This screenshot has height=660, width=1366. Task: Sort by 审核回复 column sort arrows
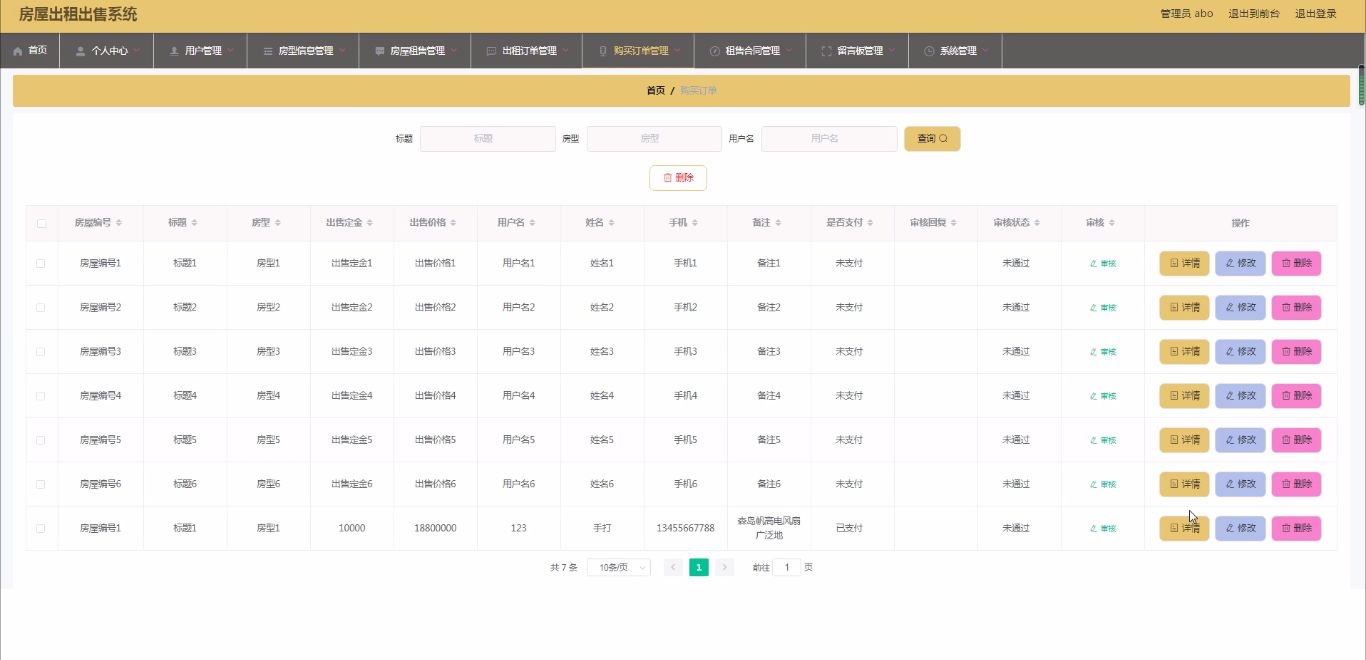[x=955, y=223]
